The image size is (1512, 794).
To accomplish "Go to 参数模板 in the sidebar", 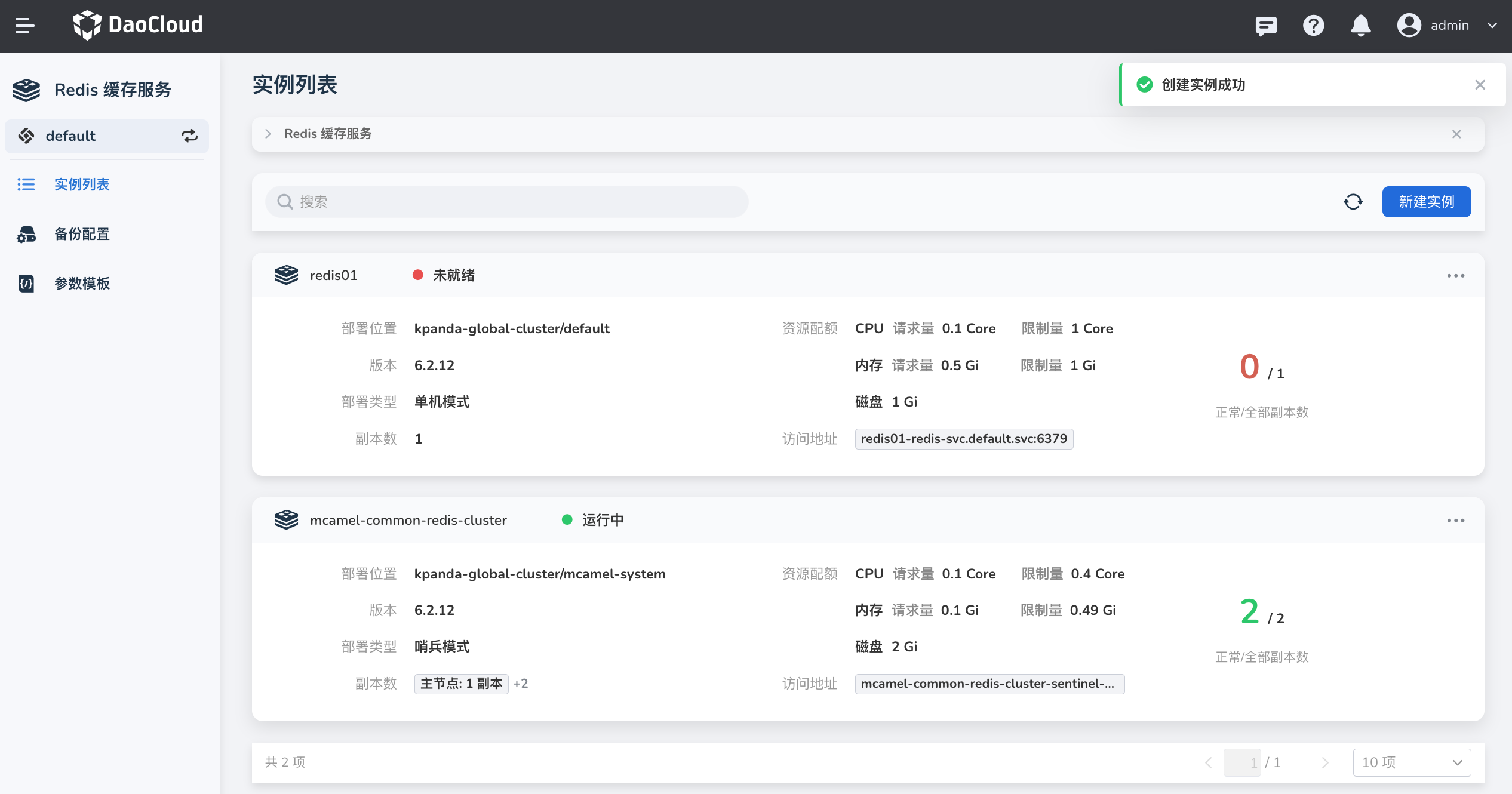I will 82,284.
